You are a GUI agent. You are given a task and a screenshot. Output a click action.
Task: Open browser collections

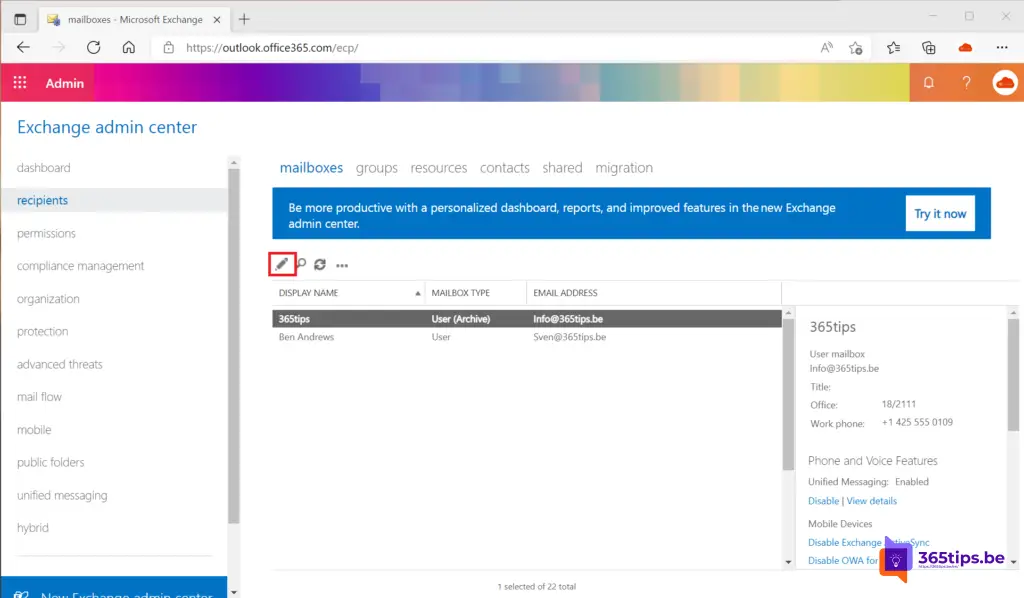(x=928, y=47)
